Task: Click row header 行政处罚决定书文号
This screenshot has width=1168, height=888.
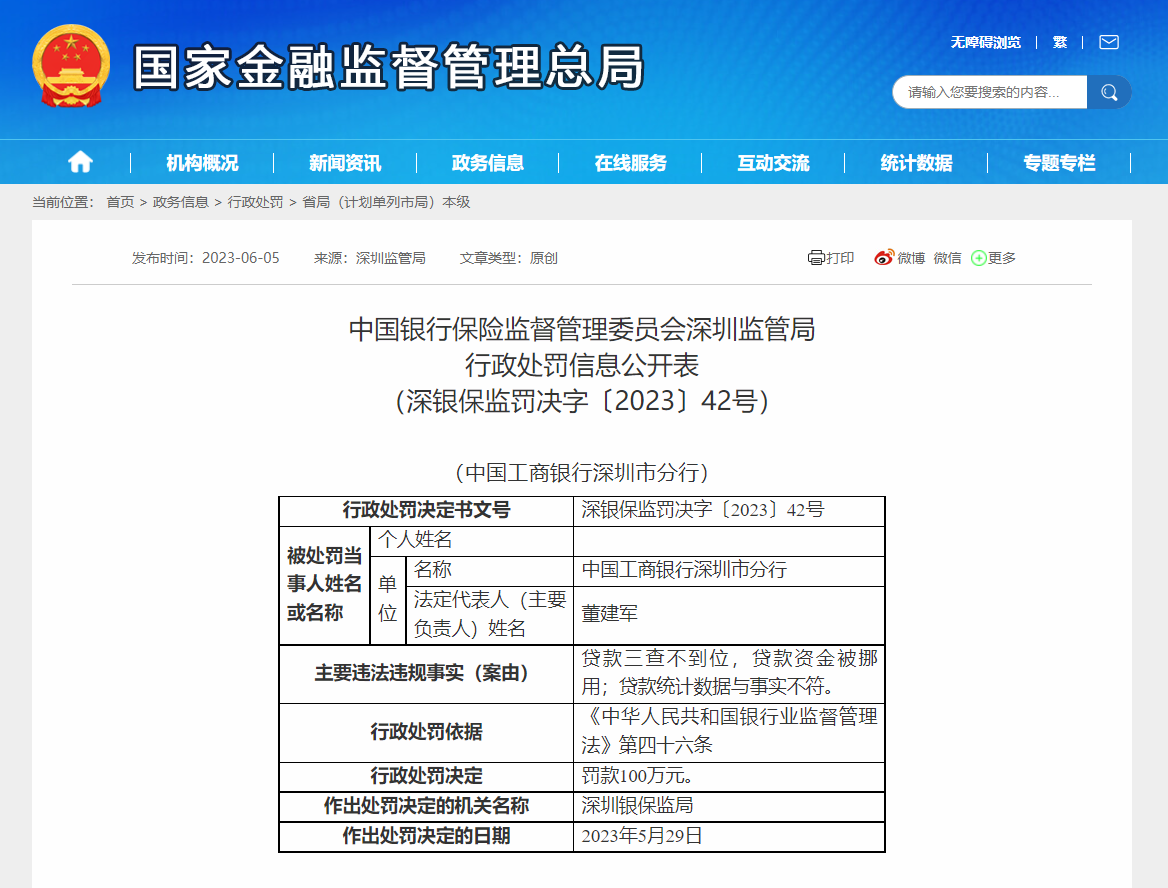Action: coord(426,510)
